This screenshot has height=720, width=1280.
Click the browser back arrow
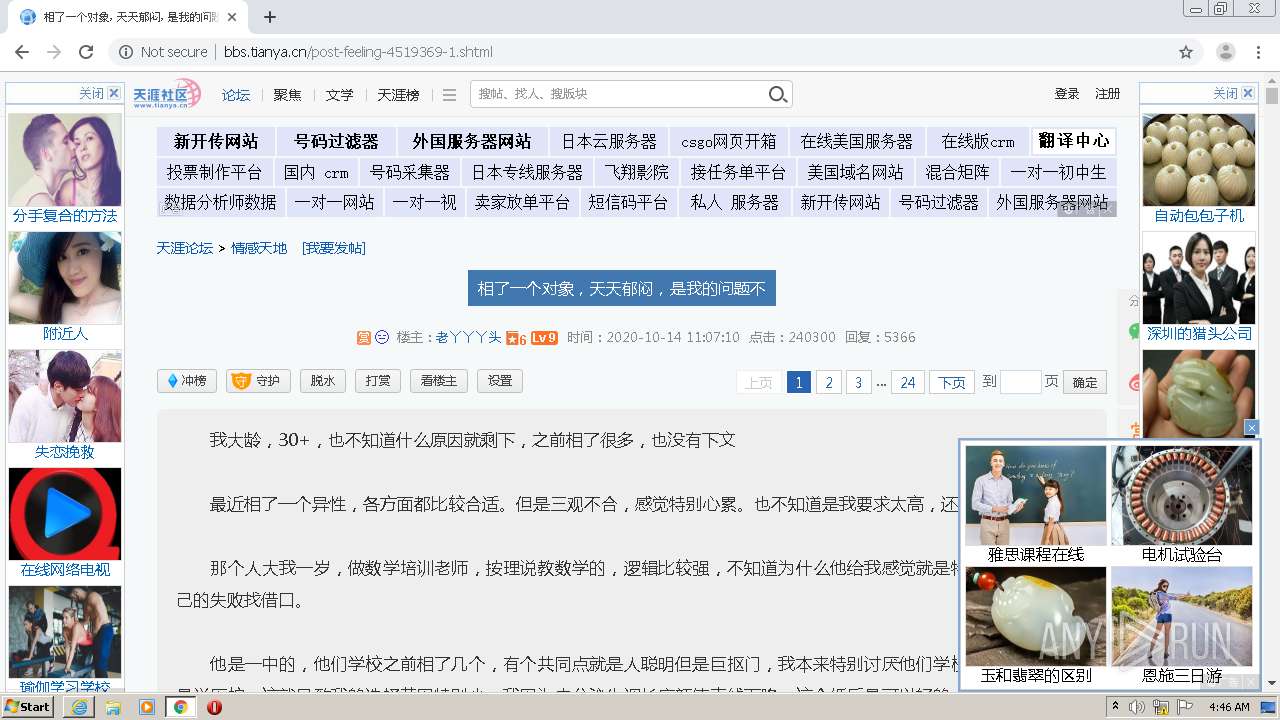(22, 52)
